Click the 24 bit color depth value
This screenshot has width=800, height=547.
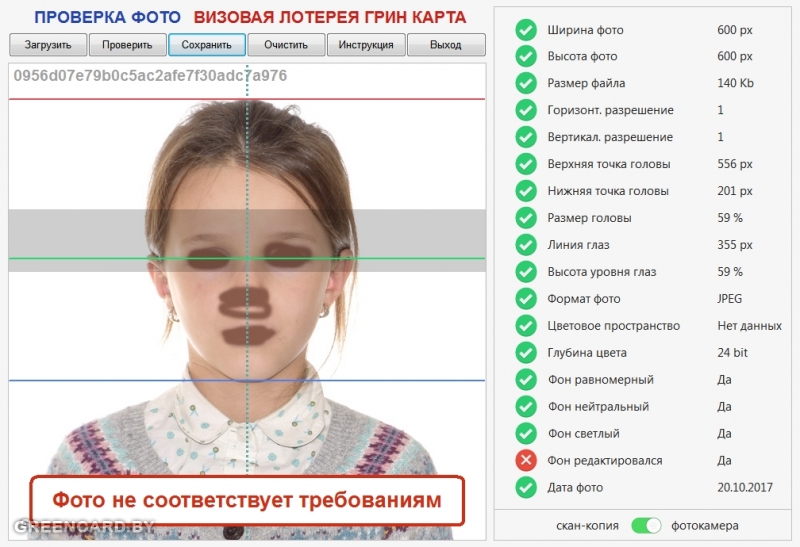[x=732, y=353]
